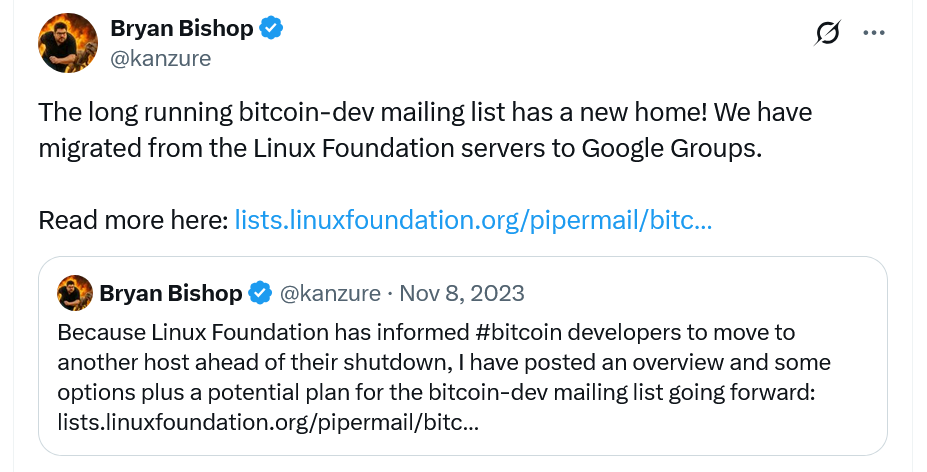This screenshot has height=472, width=927.
Task: Open the quoted tweet by clicking "another host ahead"
Action: 161,361
